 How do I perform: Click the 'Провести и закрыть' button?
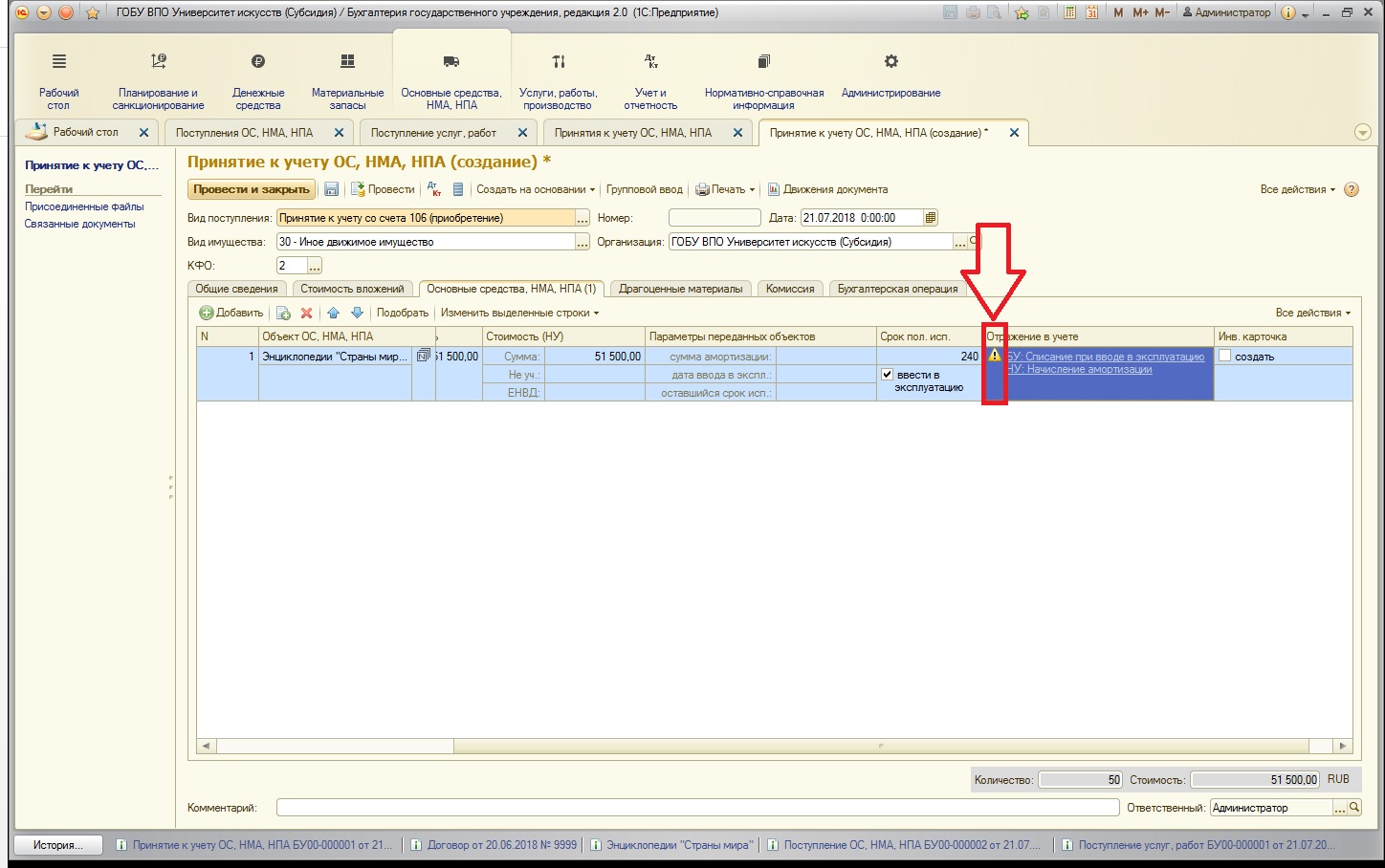pos(252,189)
